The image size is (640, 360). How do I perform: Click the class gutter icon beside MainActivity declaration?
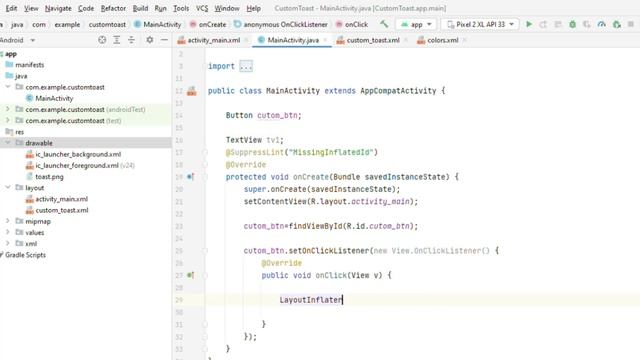(x=191, y=91)
